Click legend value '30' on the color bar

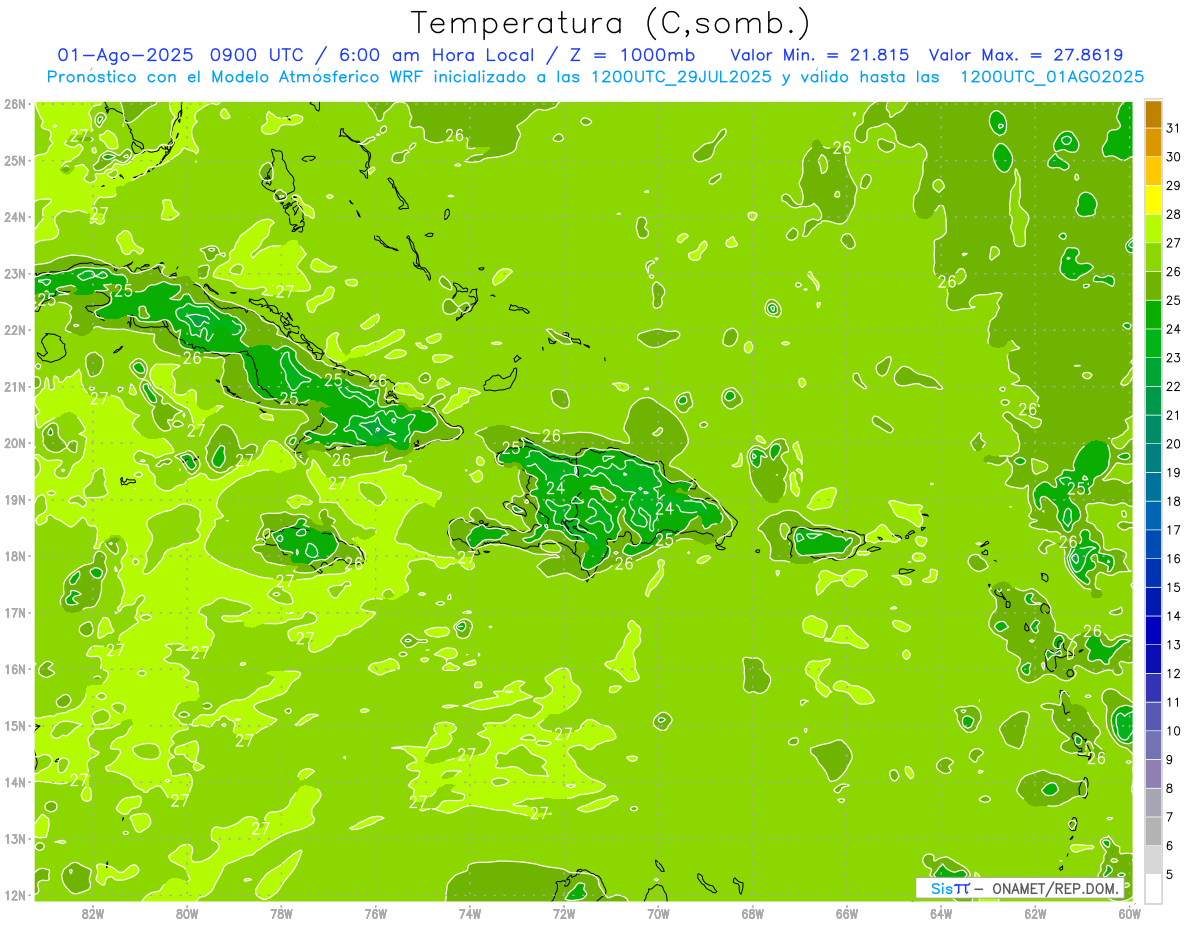[1174, 157]
